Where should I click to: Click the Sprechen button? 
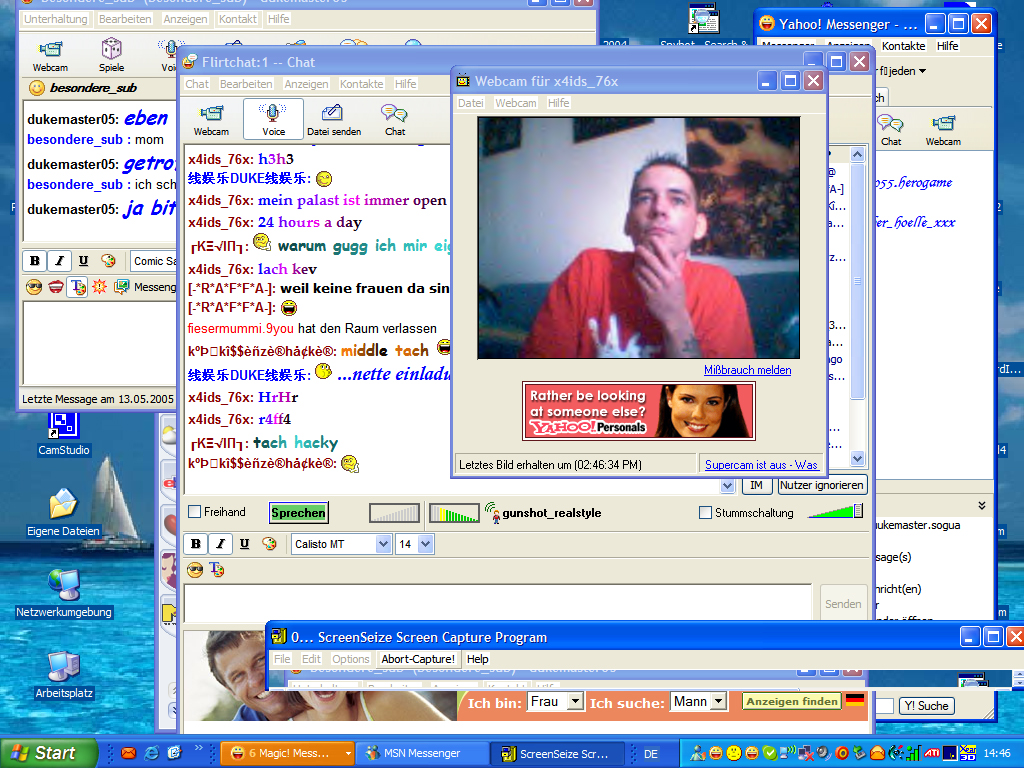pyautogui.click(x=298, y=513)
